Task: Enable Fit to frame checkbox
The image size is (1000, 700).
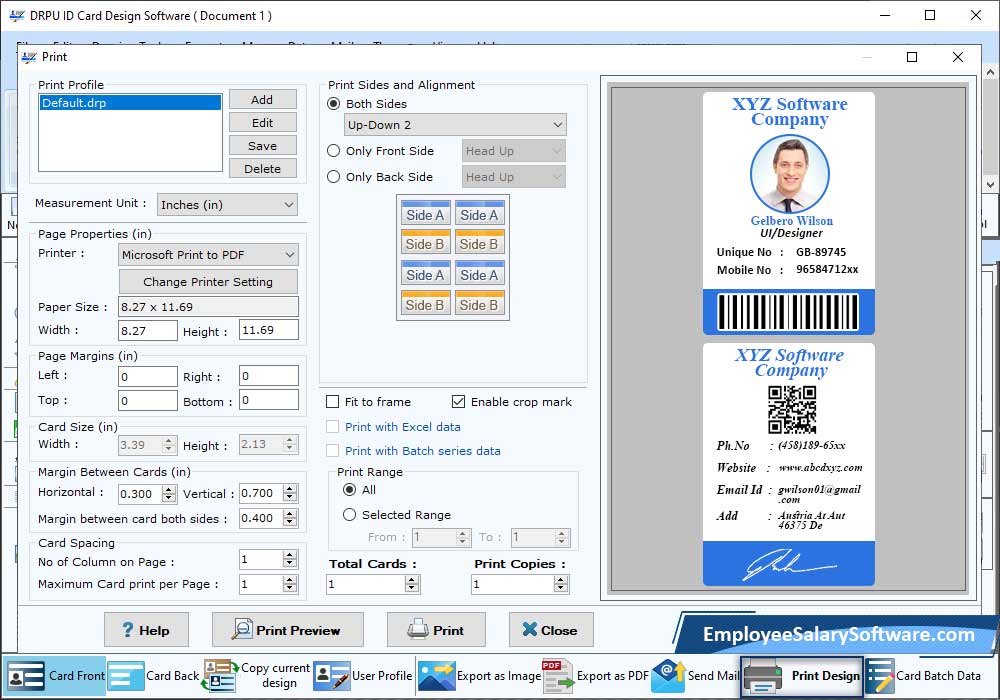Action: [x=332, y=402]
